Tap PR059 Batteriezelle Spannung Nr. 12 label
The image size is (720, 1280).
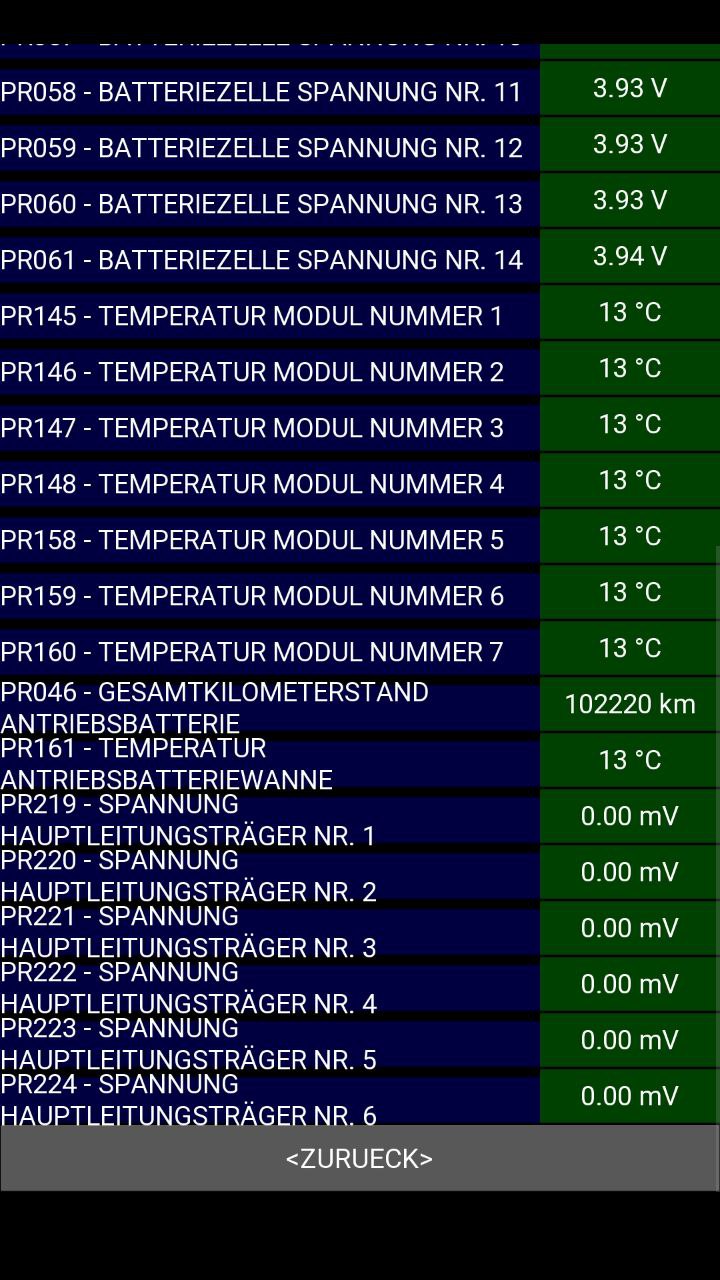point(262,148)
